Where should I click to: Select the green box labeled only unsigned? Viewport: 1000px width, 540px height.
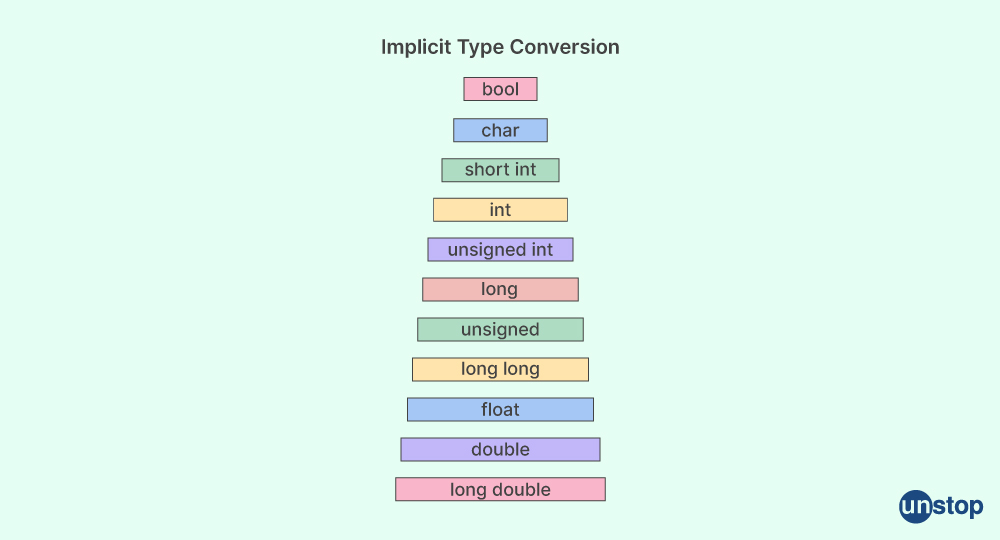click(x=501, y=330)
